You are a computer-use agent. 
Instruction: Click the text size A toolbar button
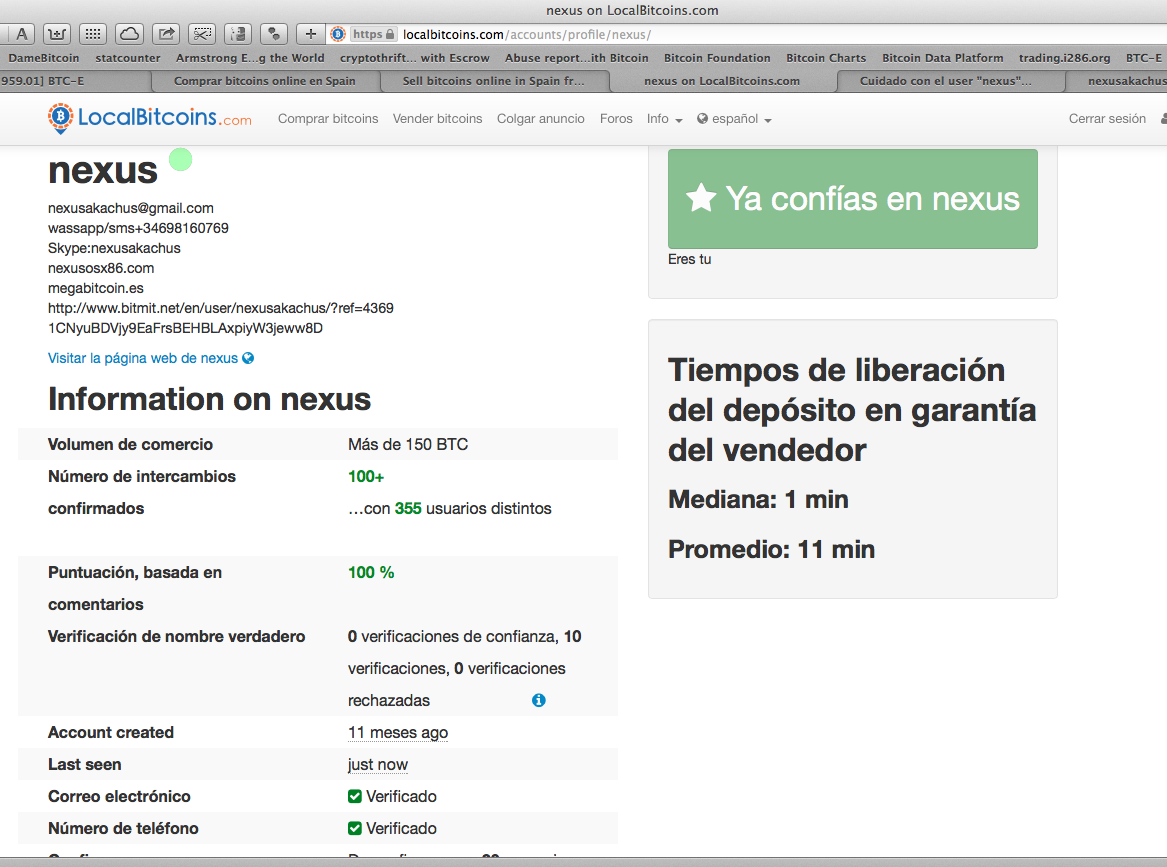(21, 34)
